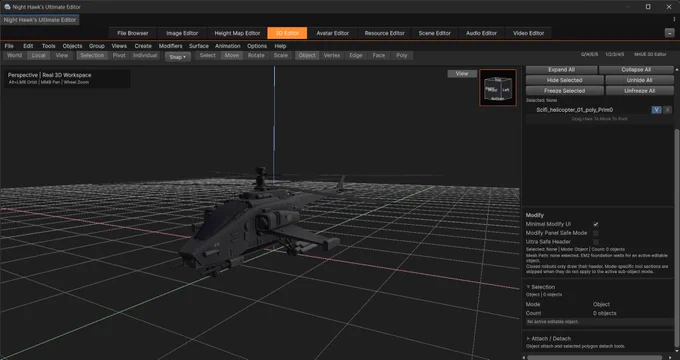Viewport: 680px width, 360px height.
Task: Click the Collapse All button
Action: [x=636, y=70]
